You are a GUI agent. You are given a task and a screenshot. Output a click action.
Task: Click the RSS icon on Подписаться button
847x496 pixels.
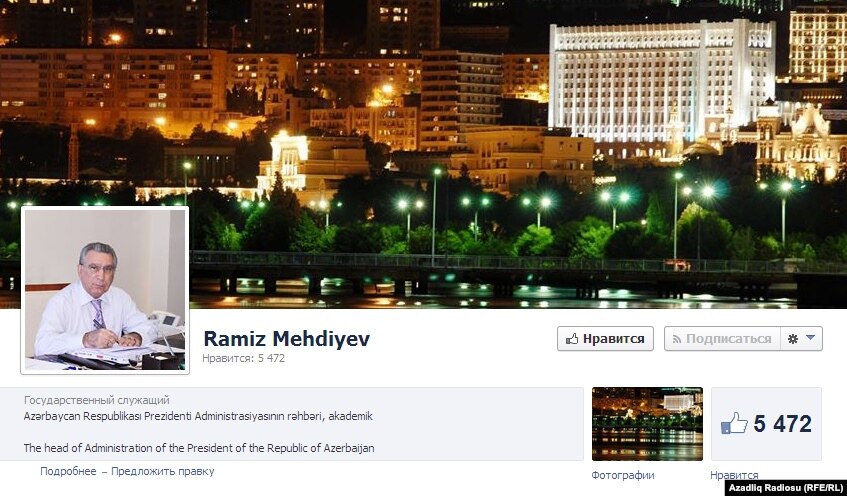pos(676,339)
